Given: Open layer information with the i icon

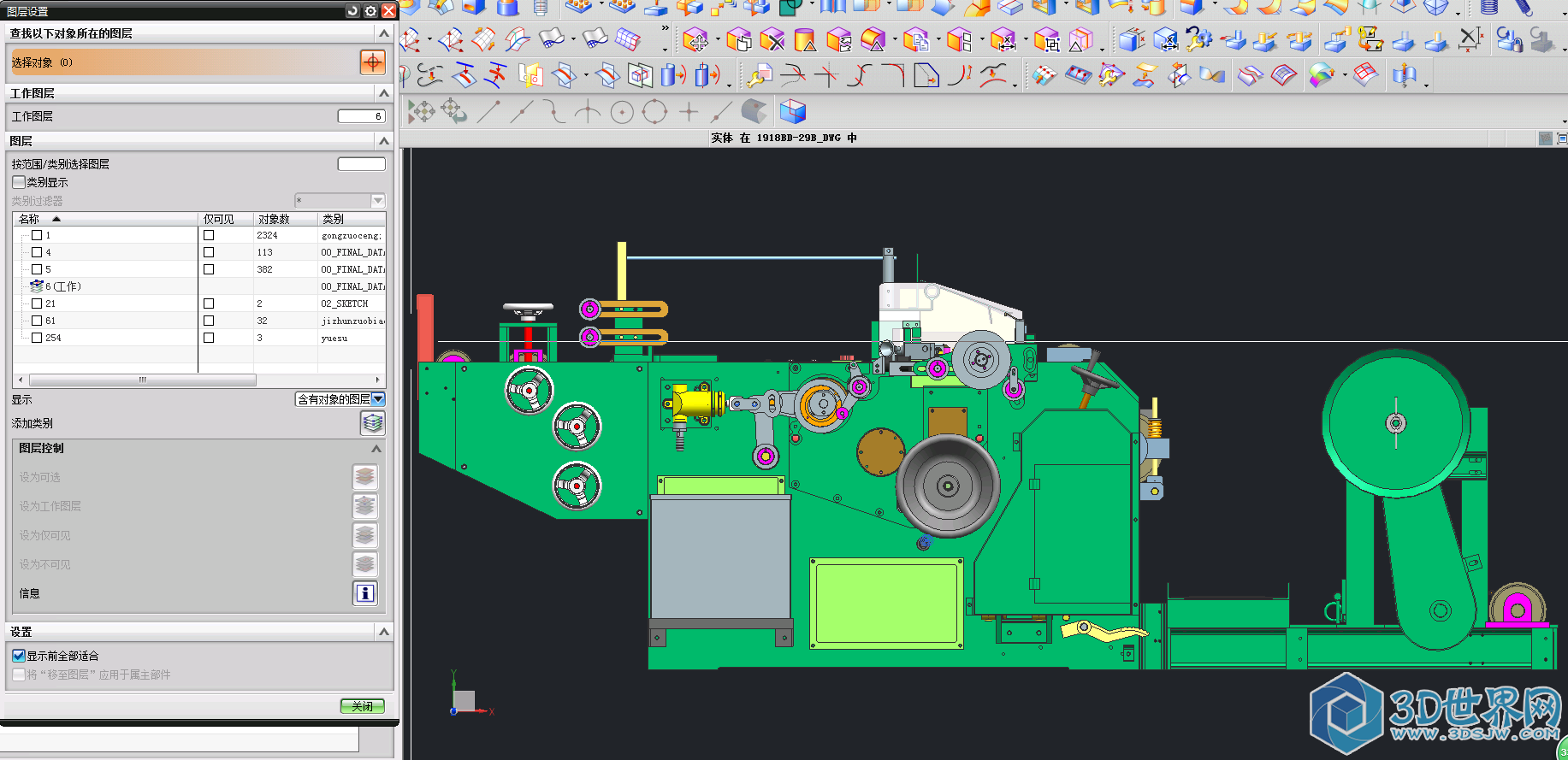Looking at the screenshot, I should point(365,593).
